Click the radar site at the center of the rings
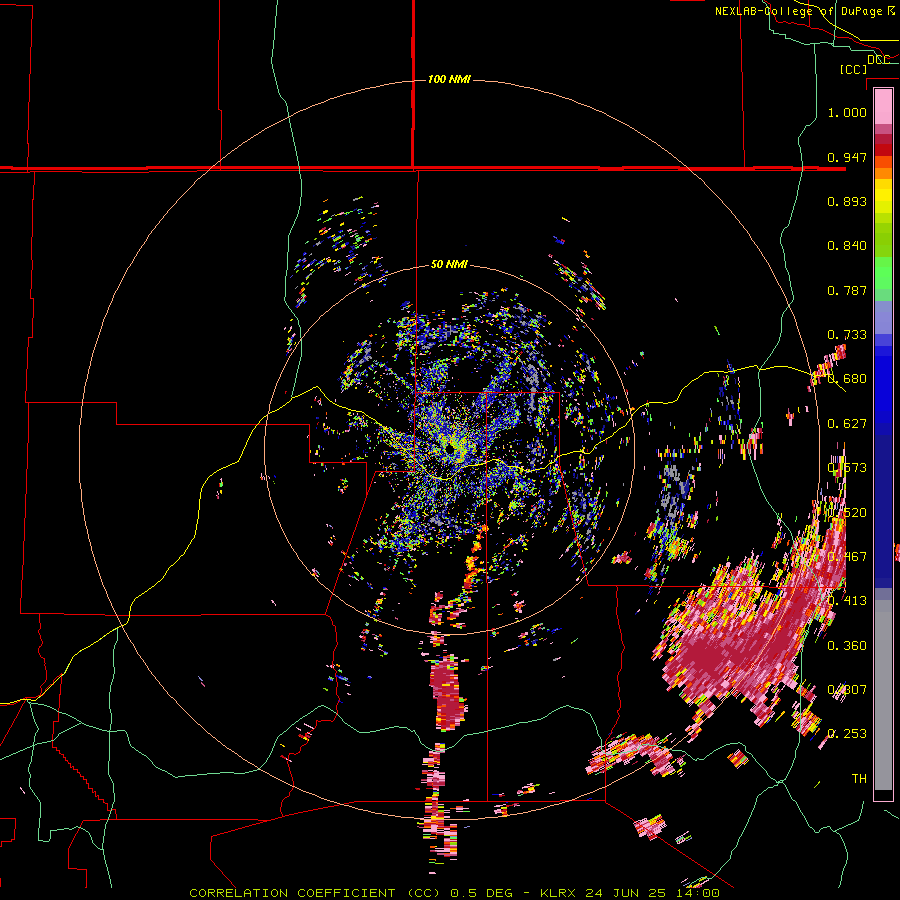 (449, 449)
